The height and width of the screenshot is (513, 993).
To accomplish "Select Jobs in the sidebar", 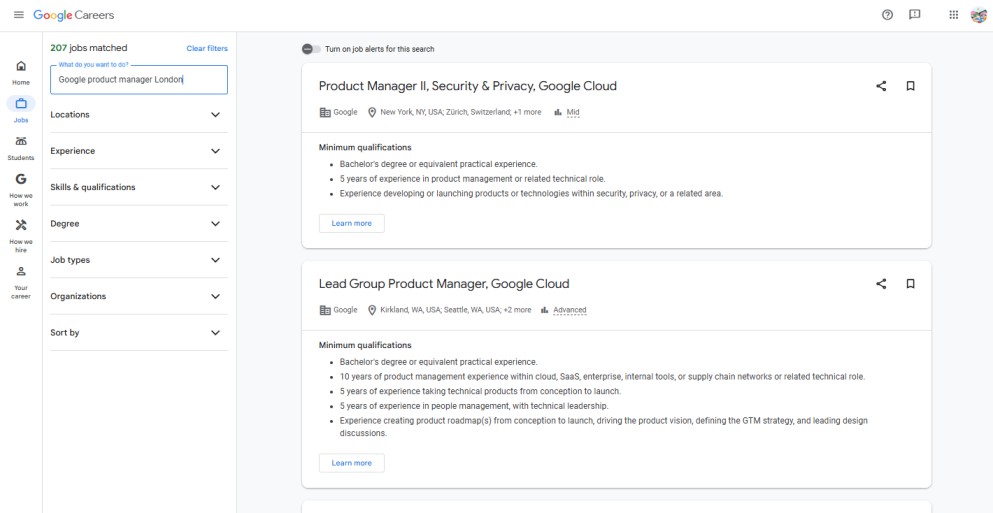I will coord(21,109).
